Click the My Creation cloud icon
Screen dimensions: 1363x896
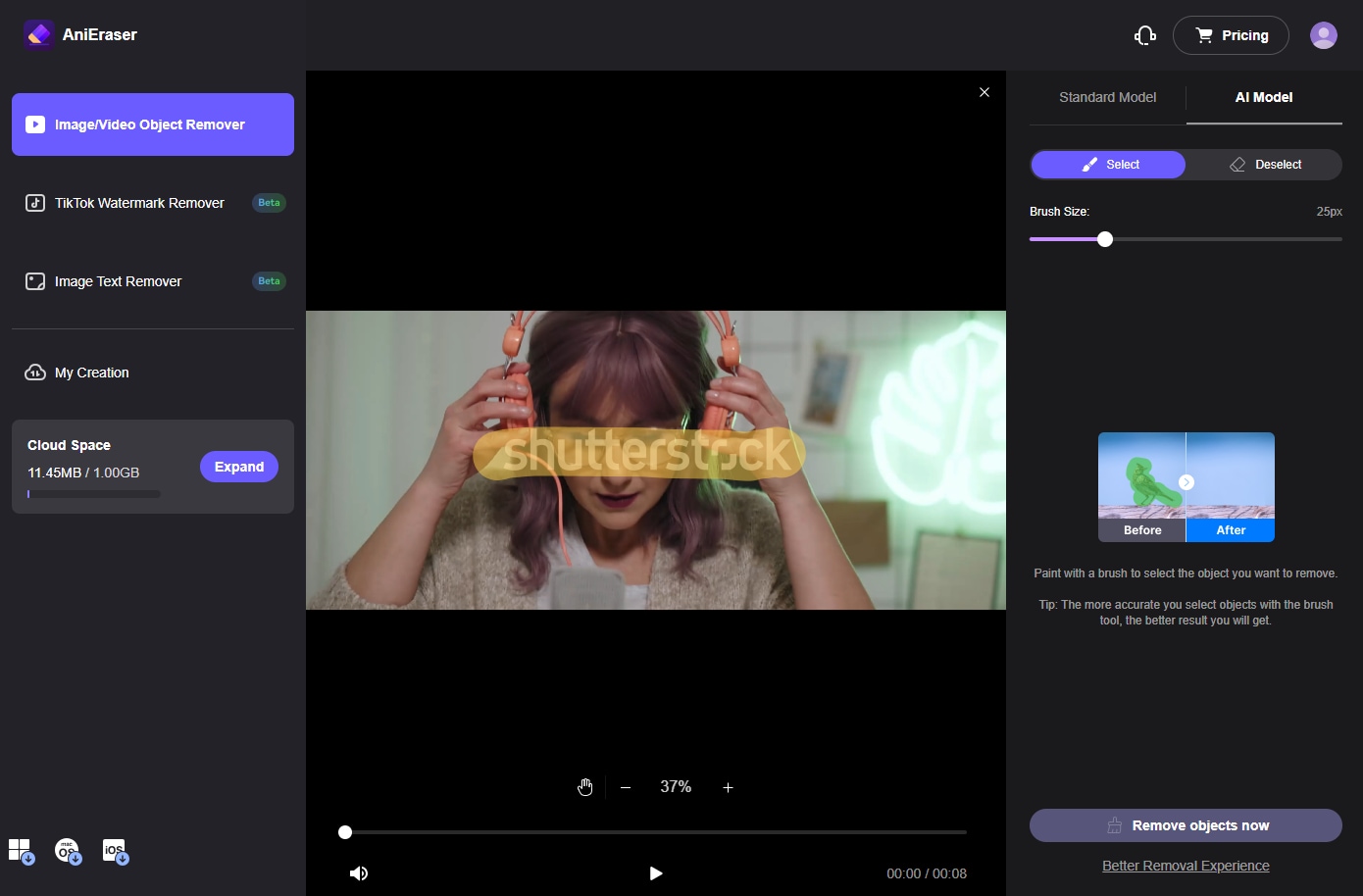[35, 373]
